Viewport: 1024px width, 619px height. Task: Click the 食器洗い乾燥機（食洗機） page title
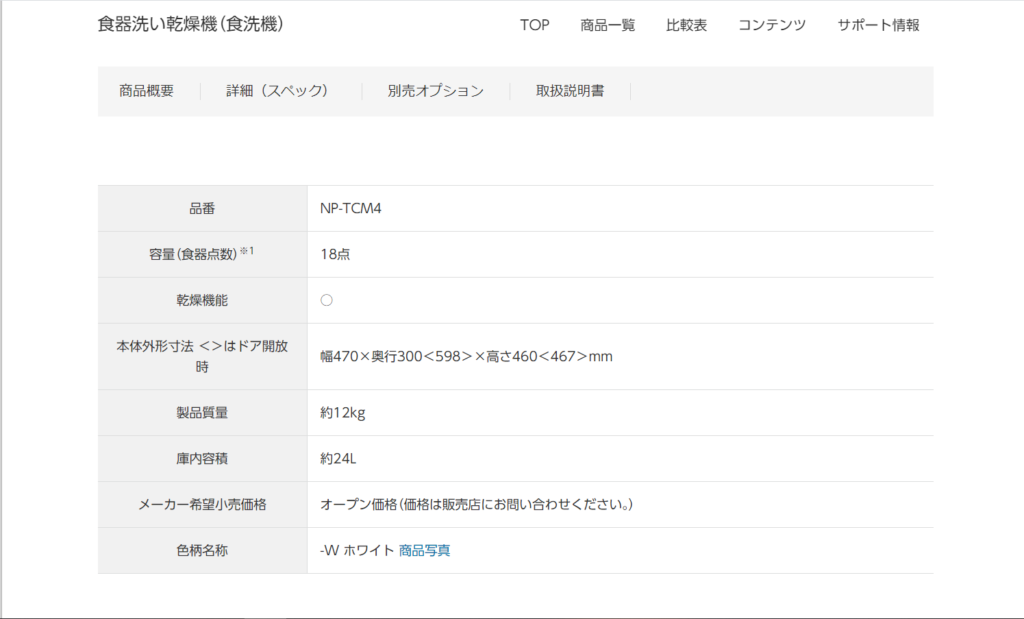(191, 24)
